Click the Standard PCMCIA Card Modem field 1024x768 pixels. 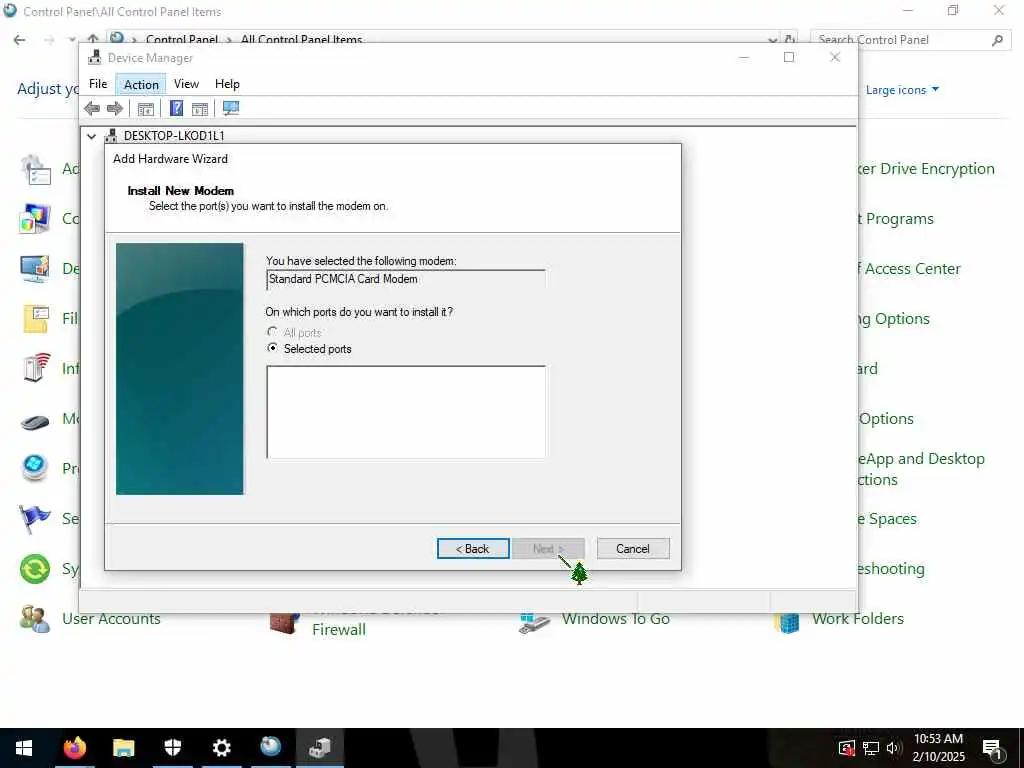tap(406, 280)
